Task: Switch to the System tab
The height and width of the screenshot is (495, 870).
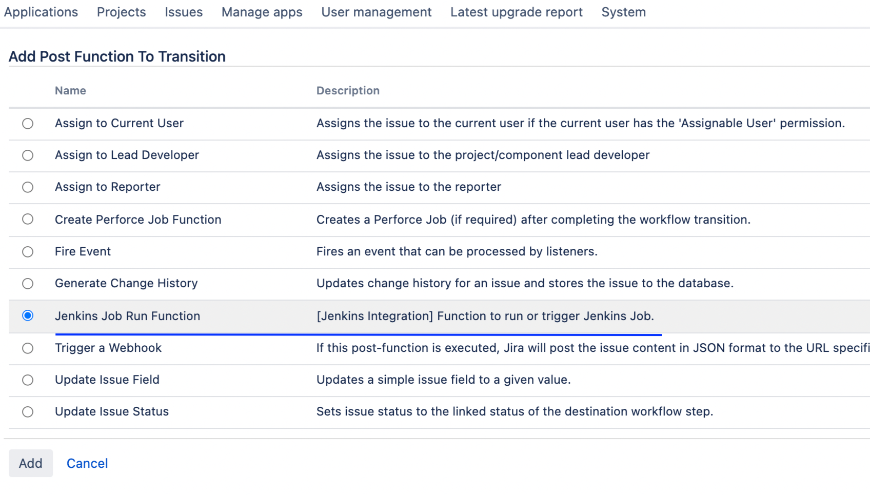Action: [x=623, y=12]
